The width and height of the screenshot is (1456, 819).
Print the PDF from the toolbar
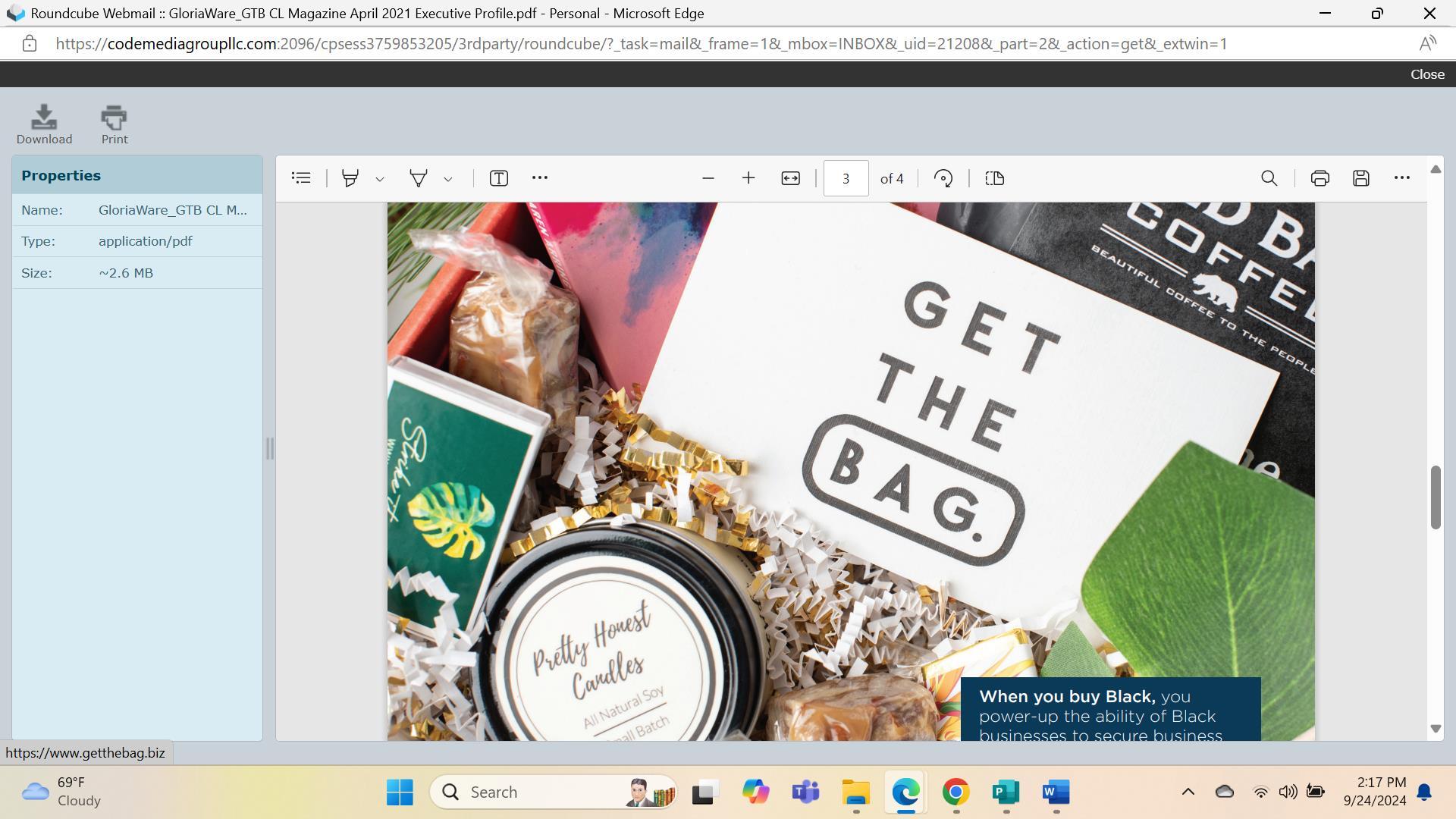pyautogui.click(x=1319, y=178)
